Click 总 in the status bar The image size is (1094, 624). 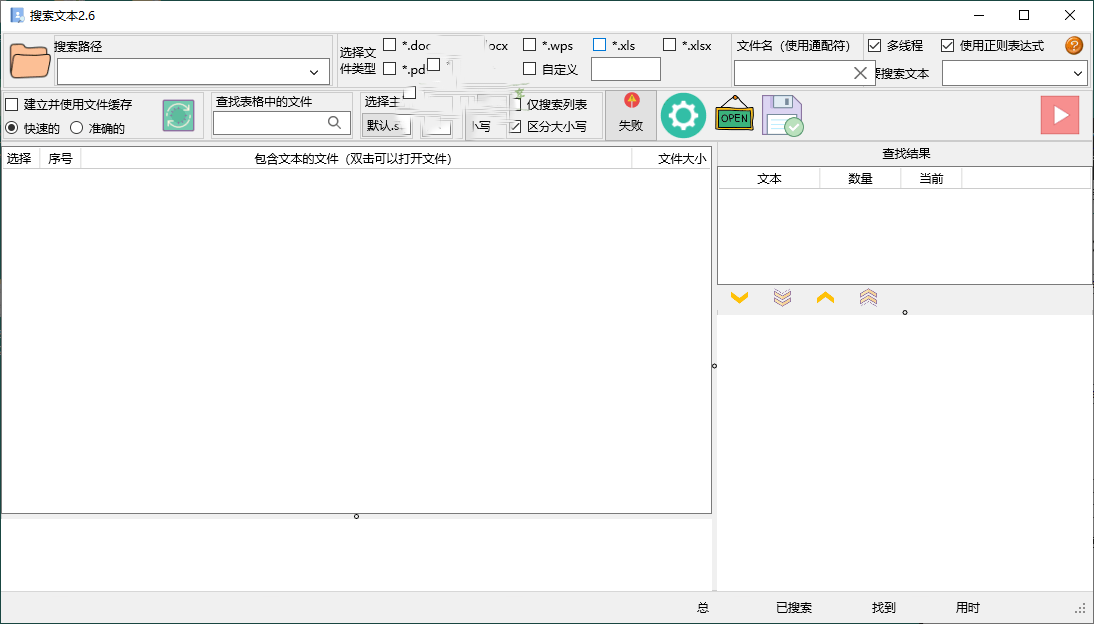point(703,608)
